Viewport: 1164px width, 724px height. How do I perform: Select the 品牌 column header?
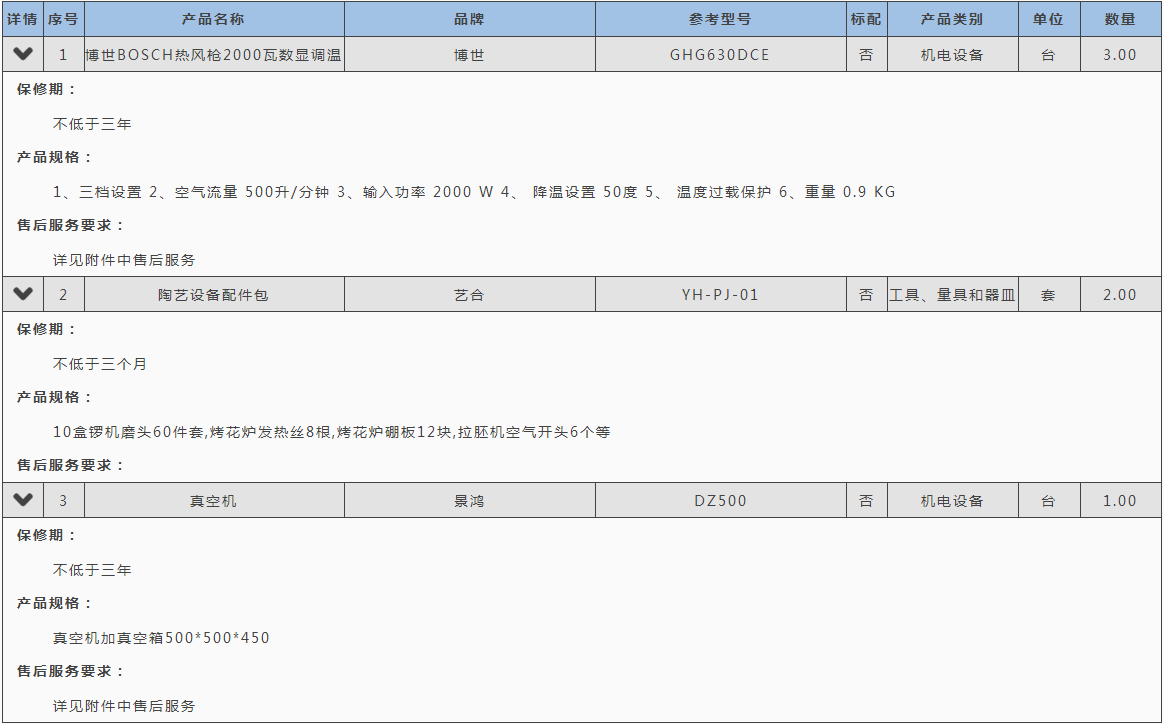point(469,19)
